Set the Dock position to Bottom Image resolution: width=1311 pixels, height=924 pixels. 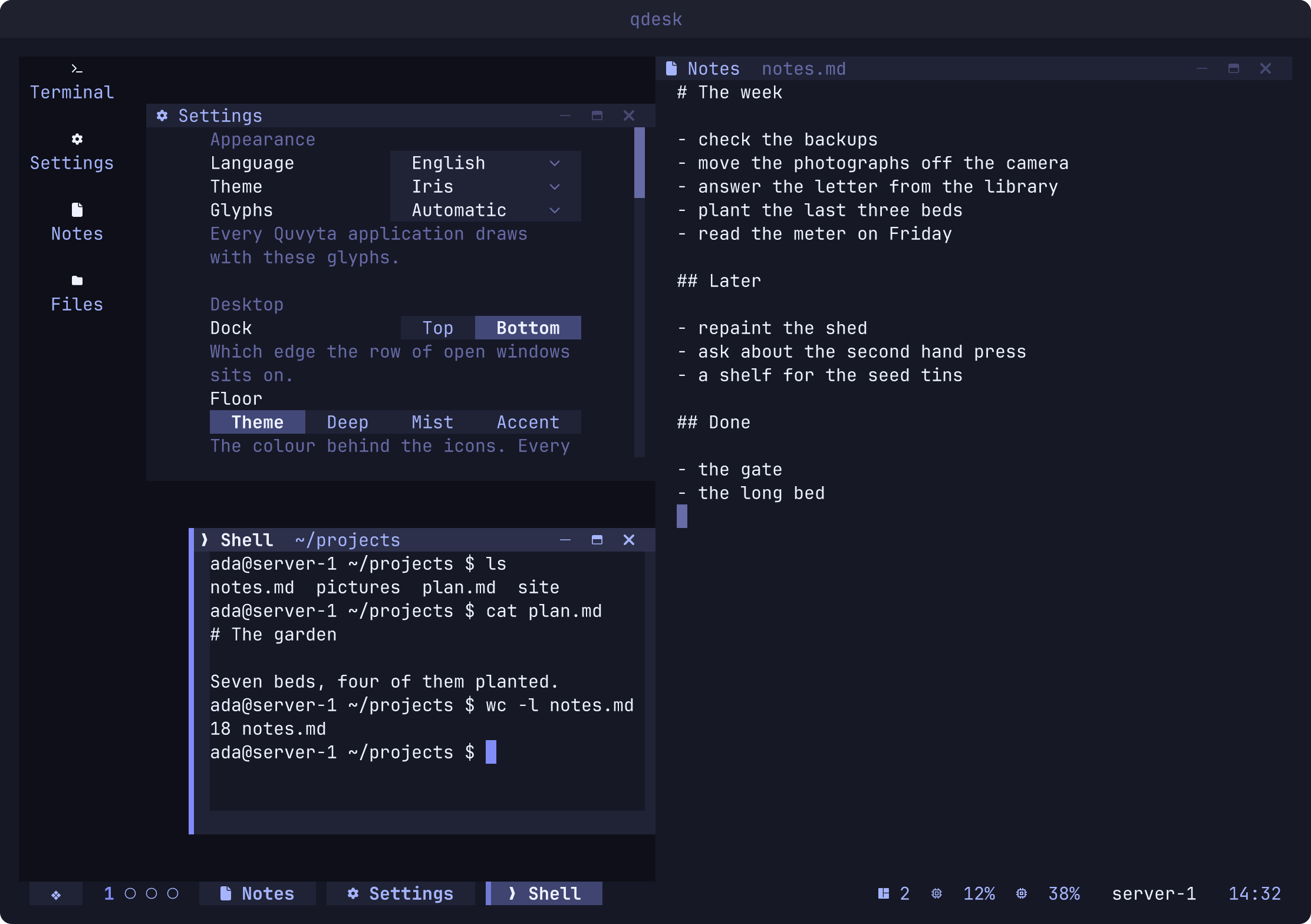click(528, 328)
